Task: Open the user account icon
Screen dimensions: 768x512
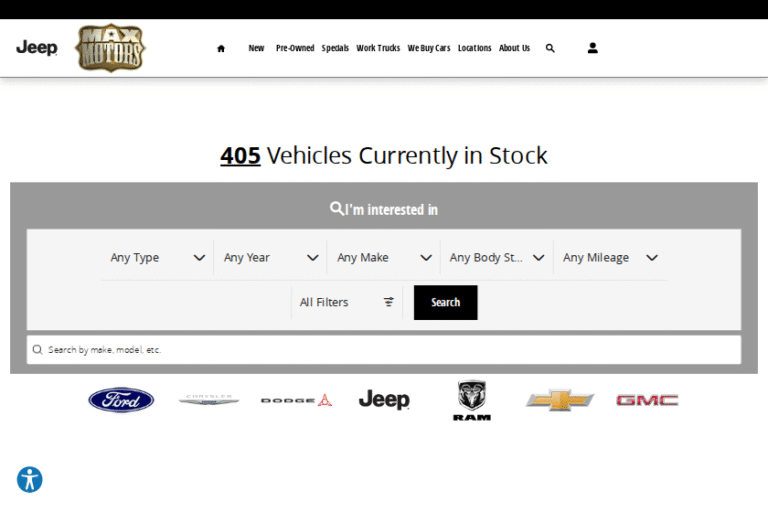Action: 592,48
